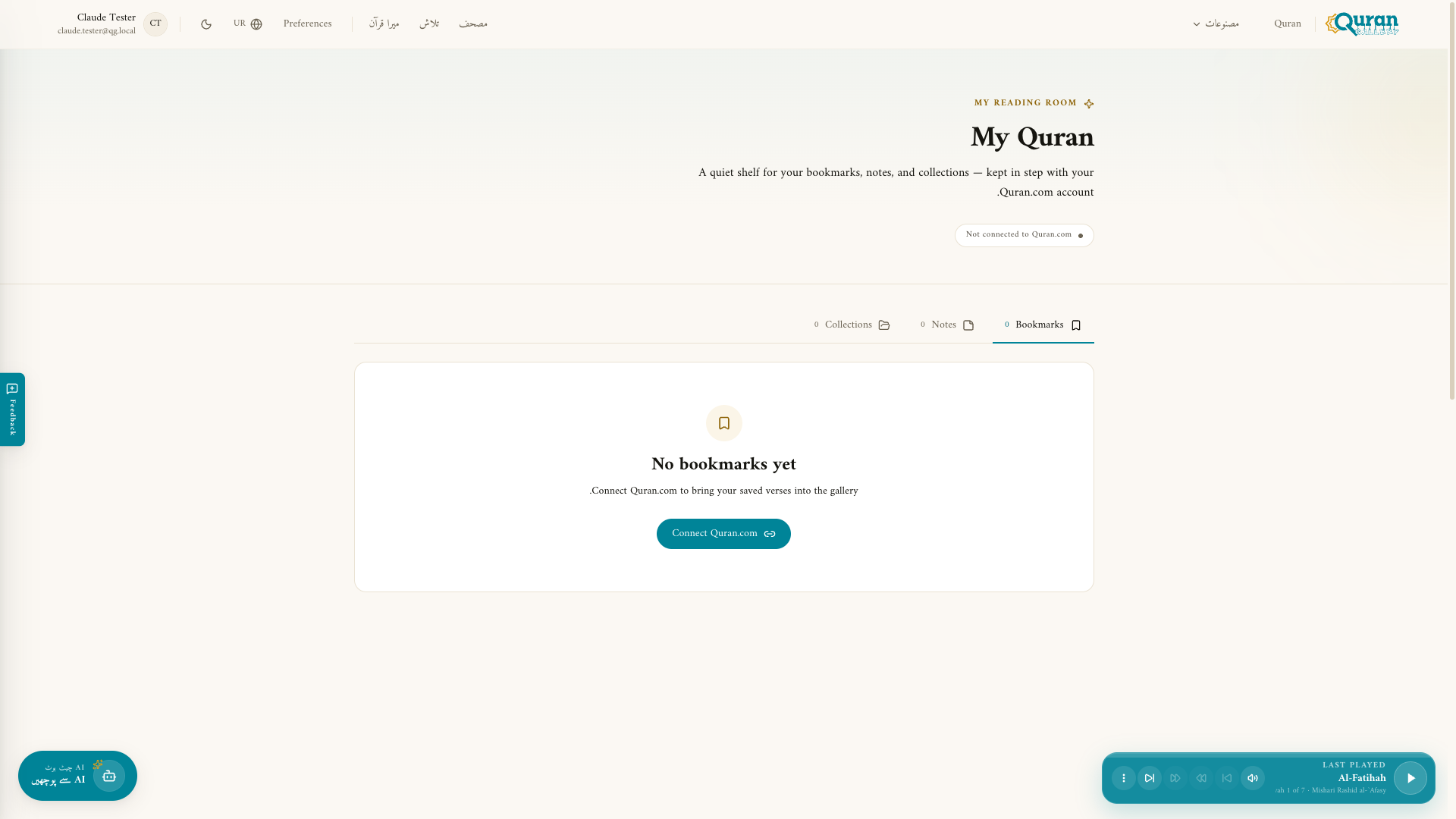1456x819 pixels.
Task: Click the sparkle icon beside MY READING ROOM
Action: pyautogui.click(x=1089, y=104)
